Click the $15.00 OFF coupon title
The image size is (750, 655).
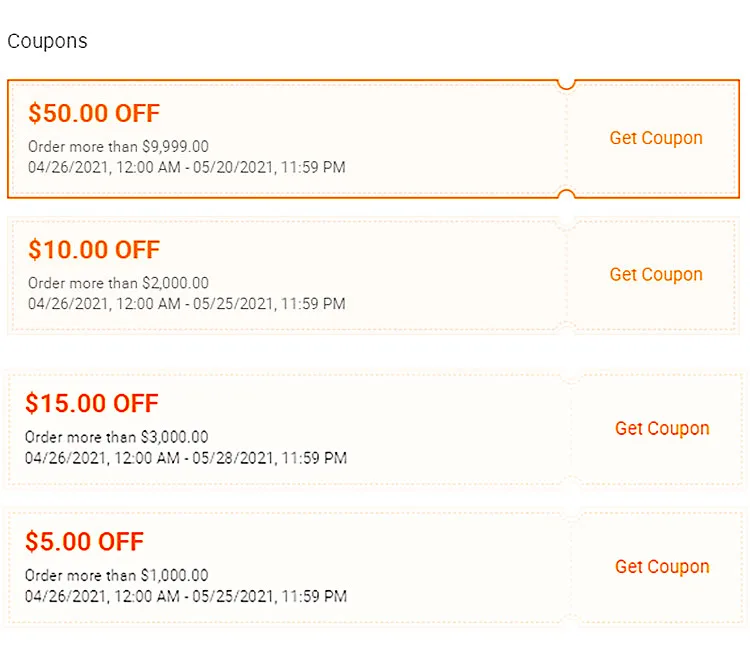pyautogui.click(x=92, y=403)
